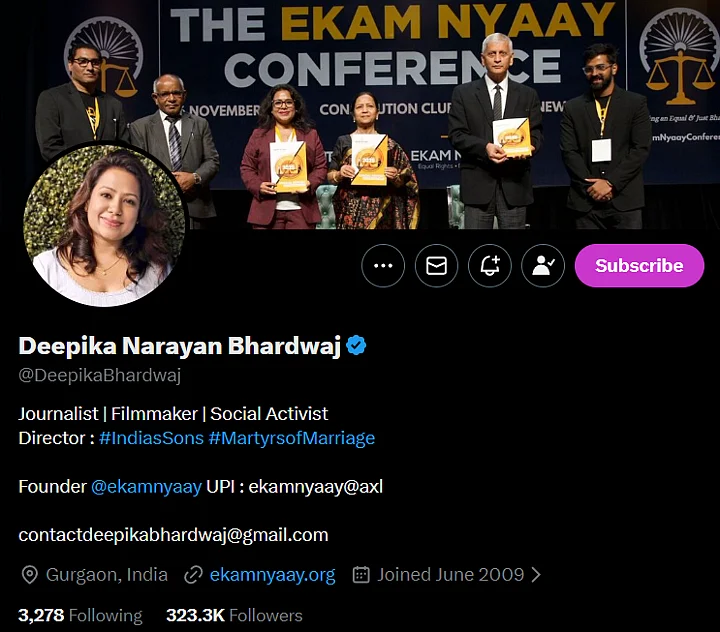Screen dimensions: 720x632
Task: Click the calendar icon beside Joined date
Action: point(361,575)
